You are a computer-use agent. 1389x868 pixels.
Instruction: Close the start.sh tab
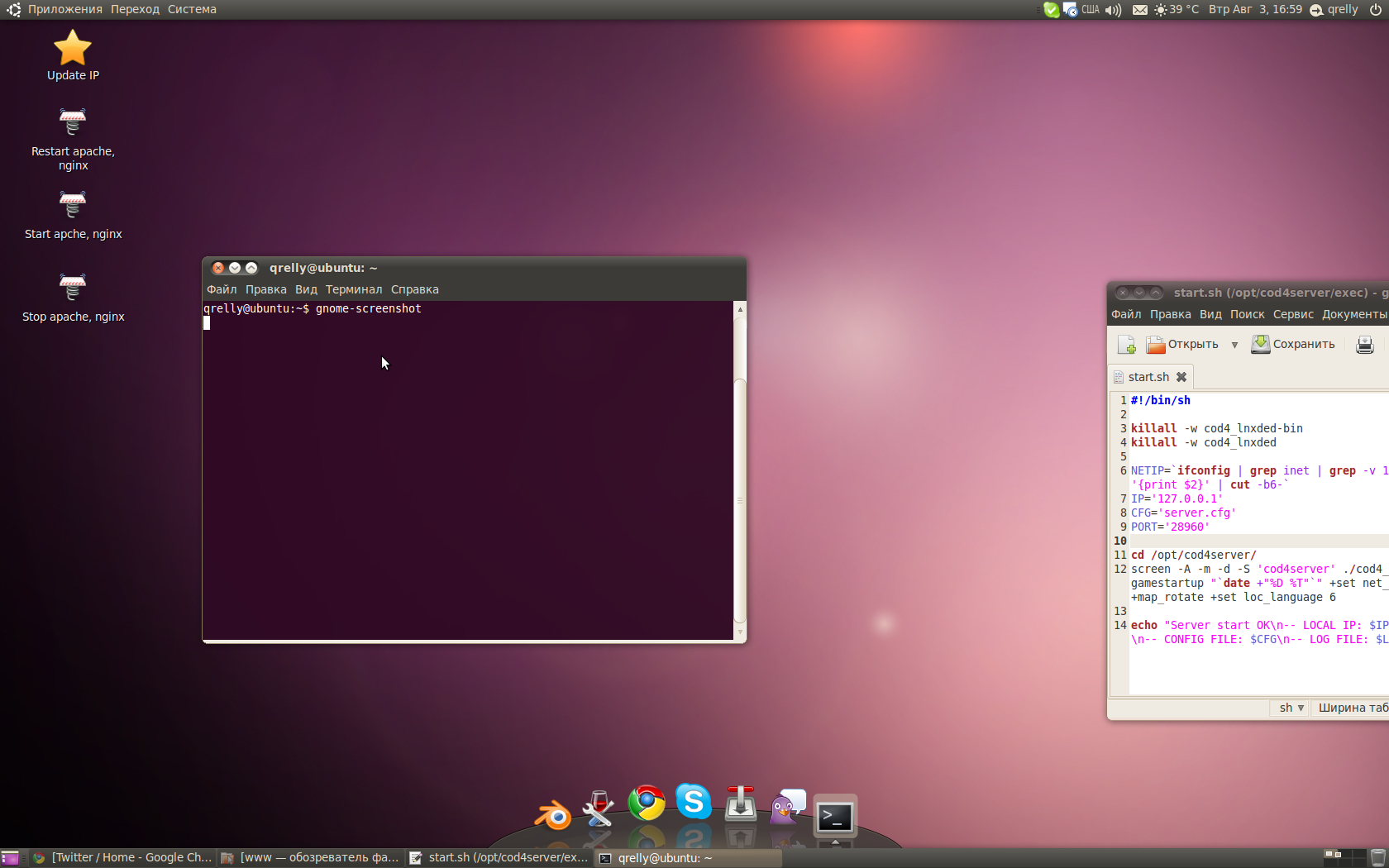1181,377
